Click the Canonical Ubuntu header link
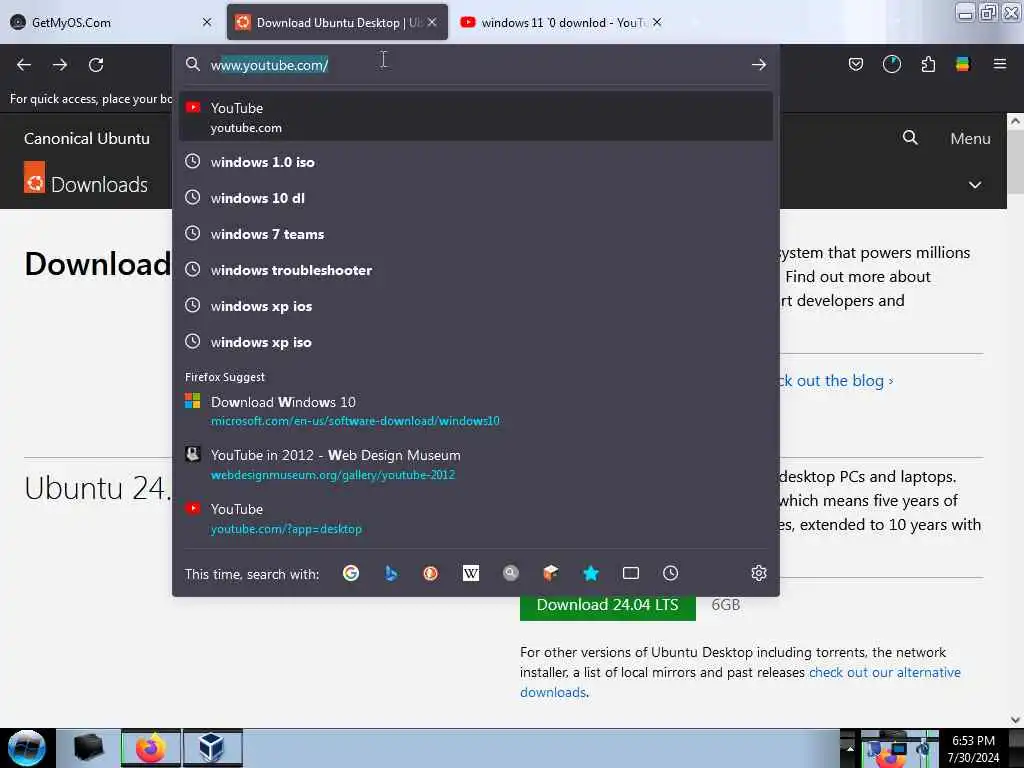Viewport: 1024px width, 768px height. 87,138
